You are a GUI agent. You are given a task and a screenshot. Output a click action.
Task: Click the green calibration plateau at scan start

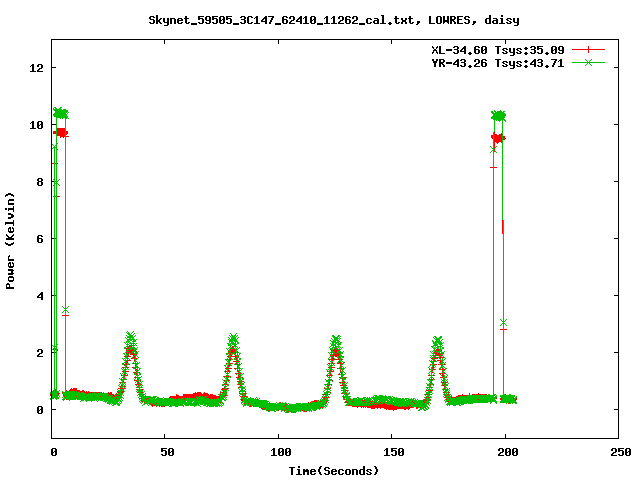61,113
